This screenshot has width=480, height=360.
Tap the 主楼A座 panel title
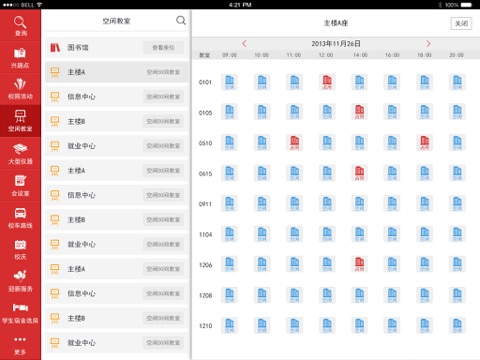[x=336, y=23]
